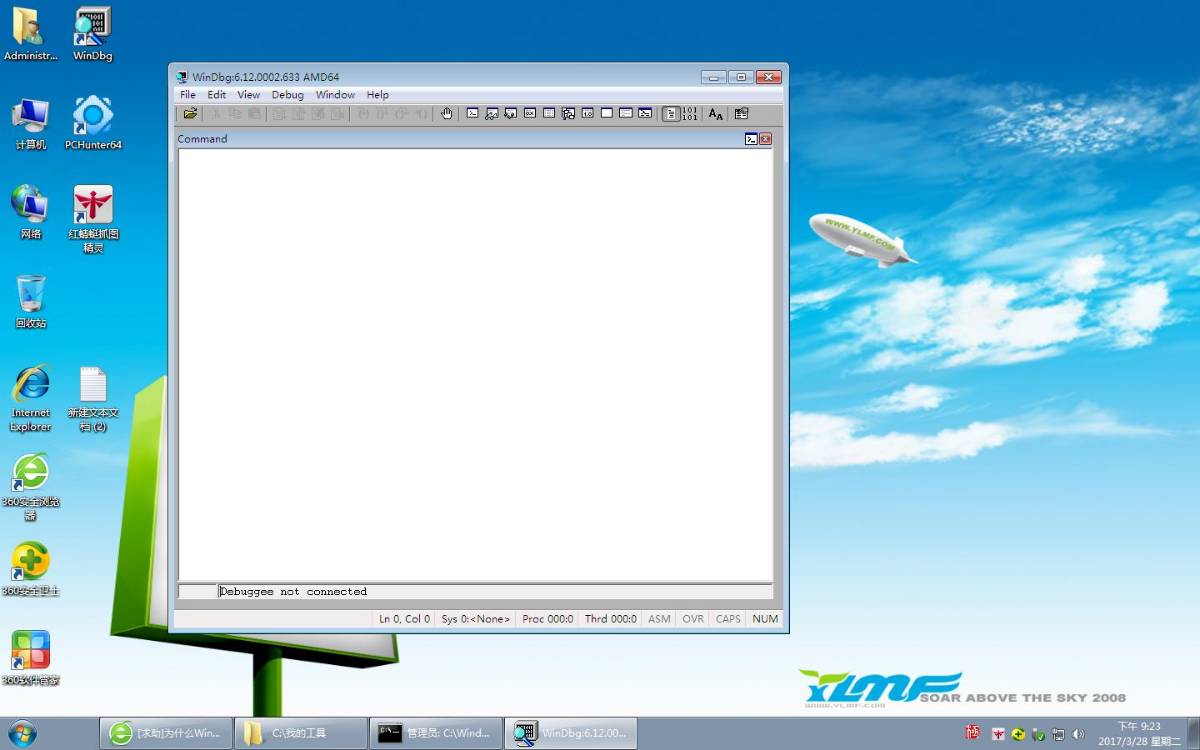Click the red input method tray icon
This screenshot has height=750, width=1200.
(972, 732)
